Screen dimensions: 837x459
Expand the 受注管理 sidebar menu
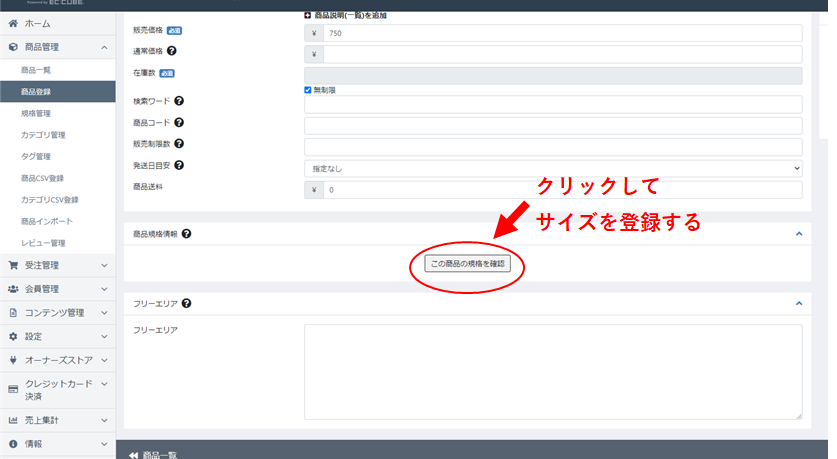pos(57,265)
